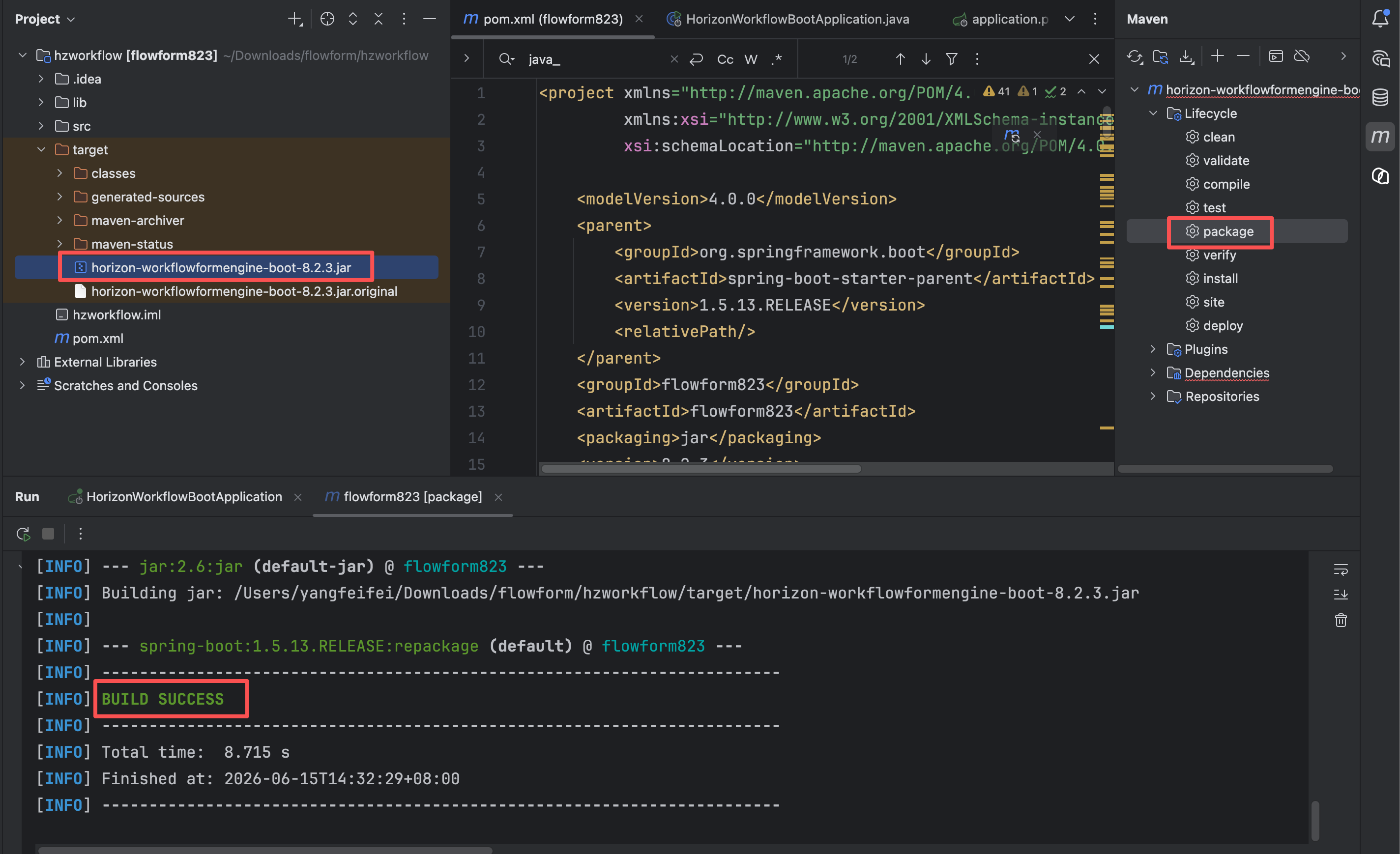
Task: Click the add new file plus icon in Project panel
Action: [295, 19]
